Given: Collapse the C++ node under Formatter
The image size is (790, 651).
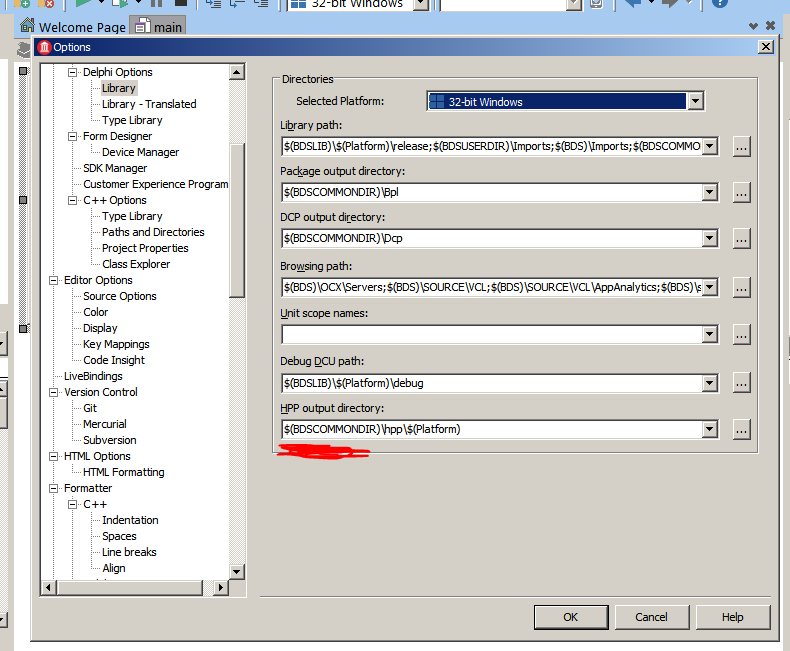Looking at the screenshot, I should click(x=73, y=504).
